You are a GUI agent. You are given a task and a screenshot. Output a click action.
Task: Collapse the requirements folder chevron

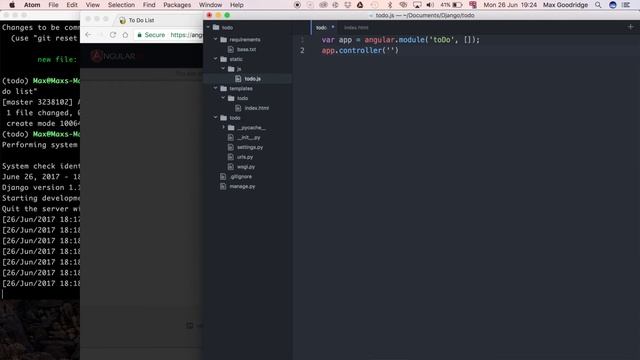216,39
